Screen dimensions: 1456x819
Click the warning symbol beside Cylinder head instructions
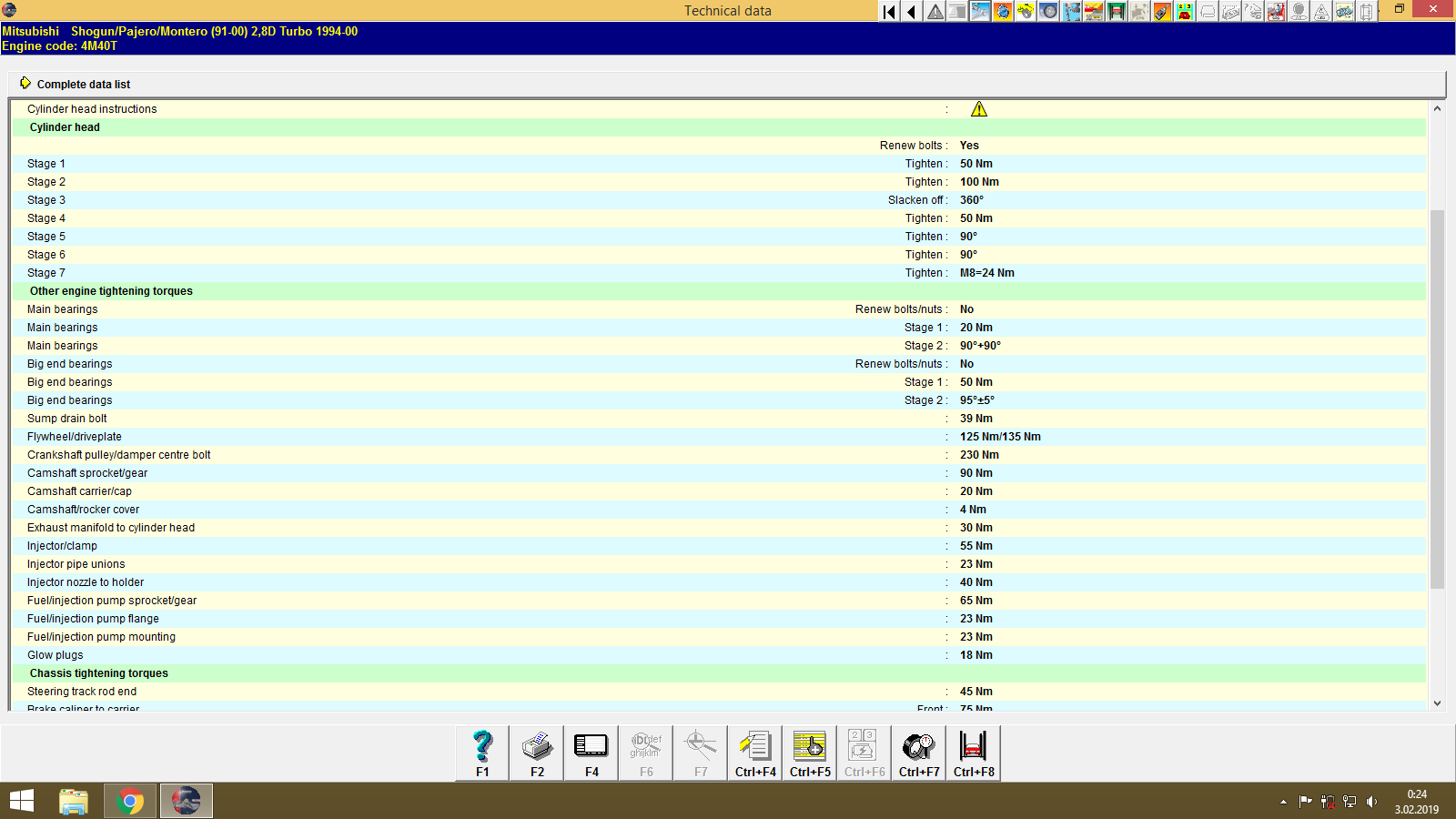(x=980, y=108)
